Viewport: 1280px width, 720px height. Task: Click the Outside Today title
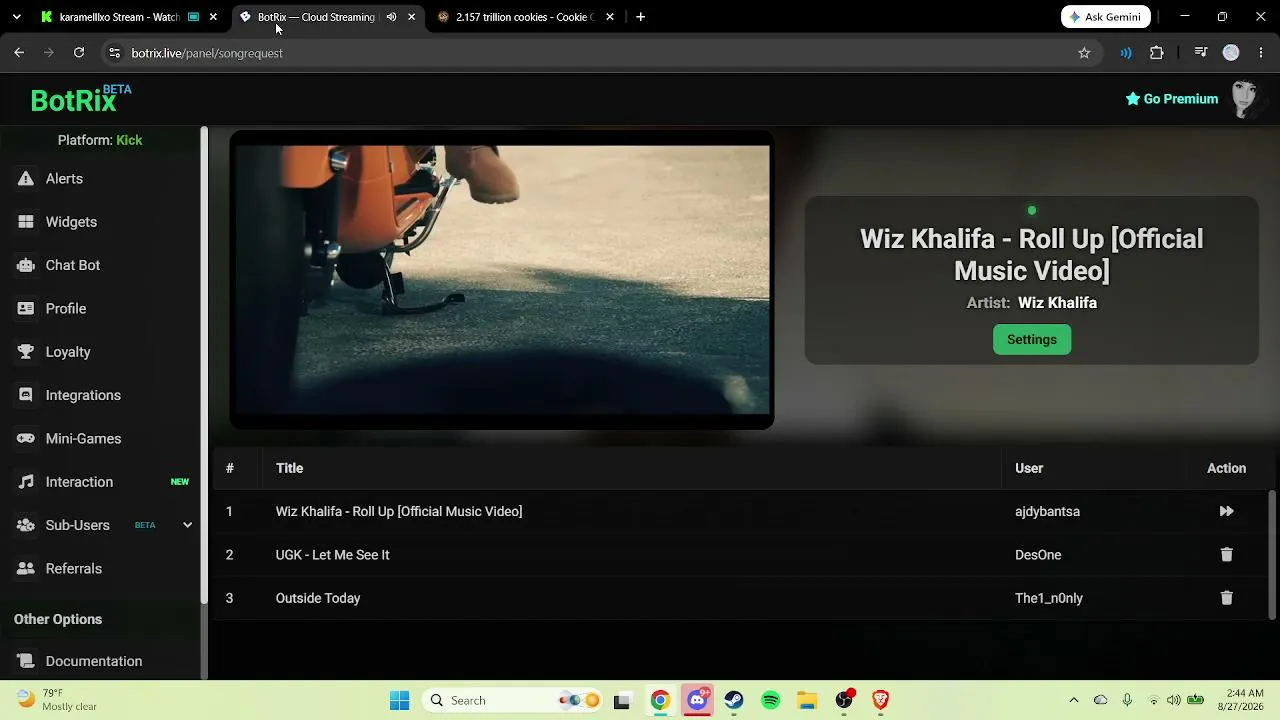(x=318, y=598)
